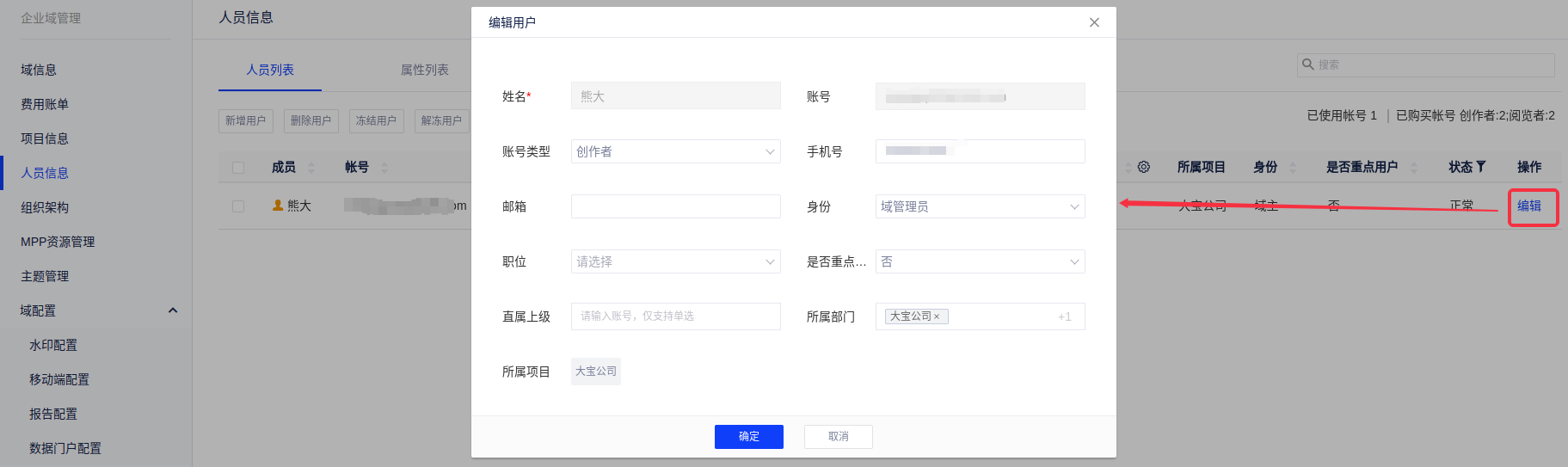Open the 是否重点 dropdown showing 否

click(980, 261)
